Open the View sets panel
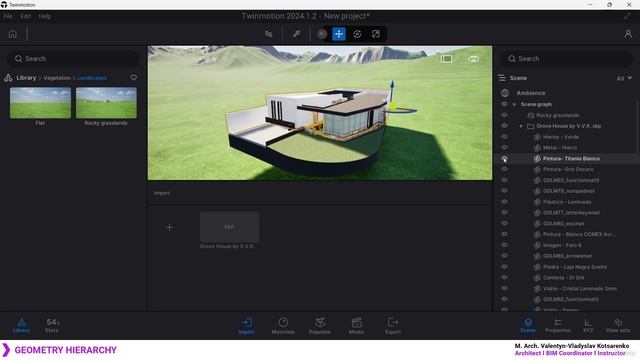The image size is (640, 360). 618,326
